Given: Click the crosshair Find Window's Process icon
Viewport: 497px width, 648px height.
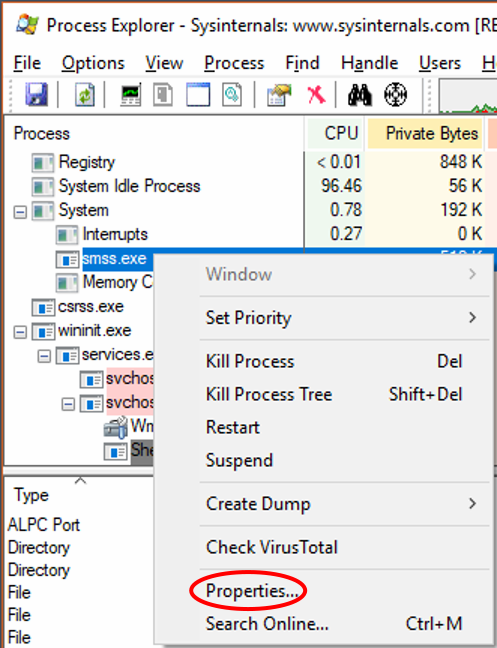Looking at the screenshot, I should tap(395, 95).
